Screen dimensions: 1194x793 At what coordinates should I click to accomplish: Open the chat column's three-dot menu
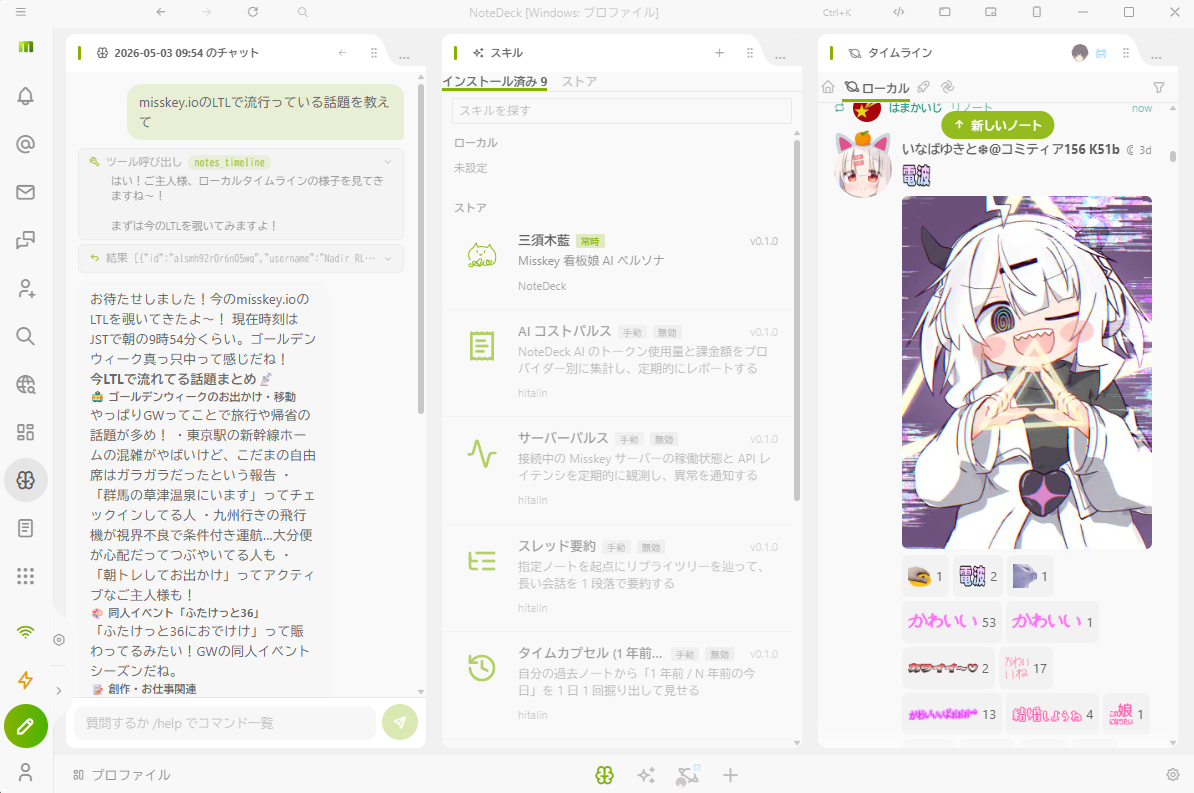(x=404, y=56)
